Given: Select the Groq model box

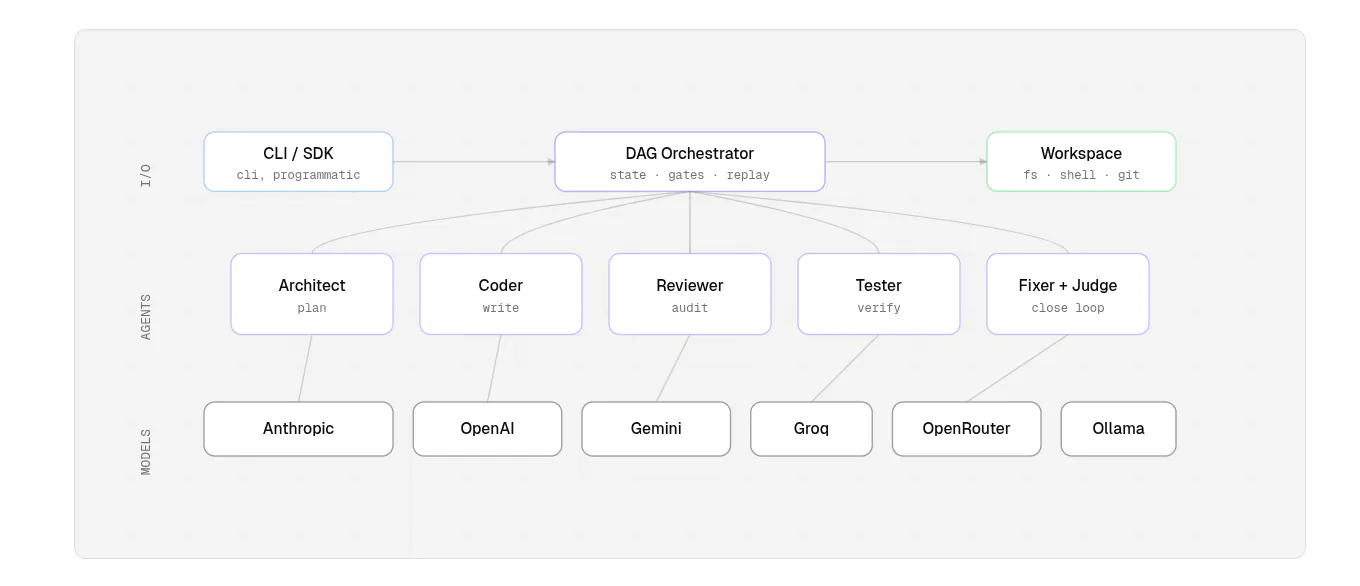Looking at the screenshot, I should (811, 429).
